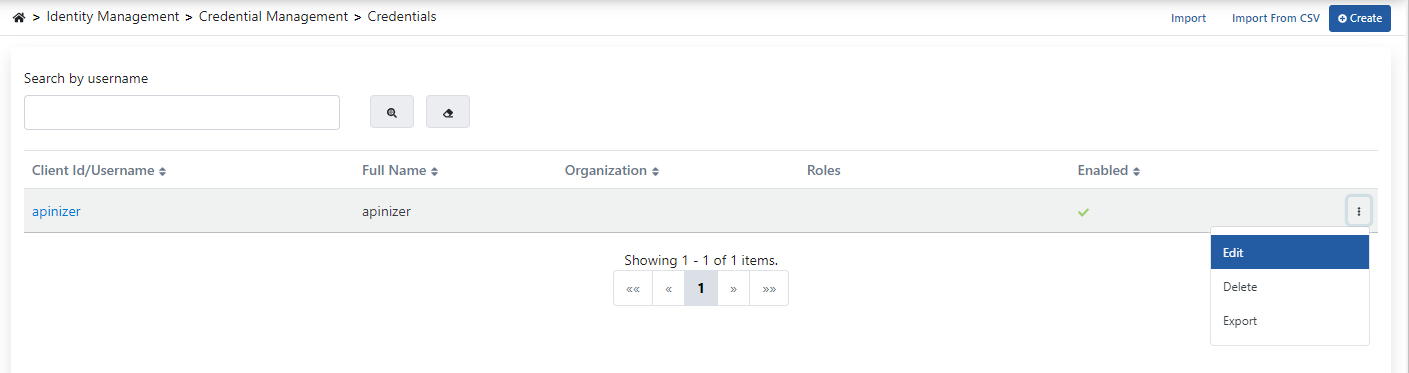The width and height of the screenshot is (1409, 373).
Task: Click the blue Create button
Action: click(x=1360, y=18)
